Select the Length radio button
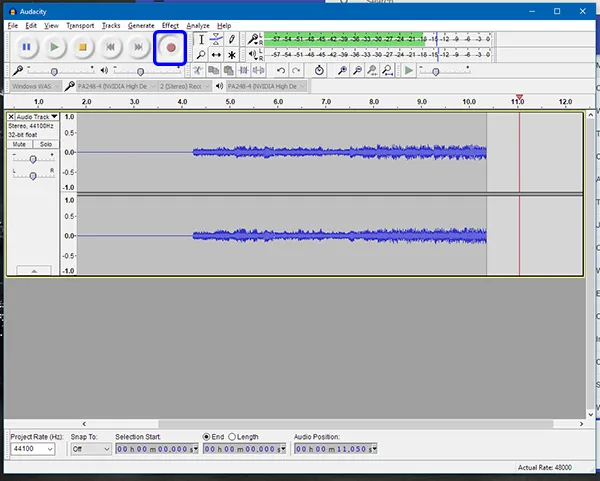 click(x=232, y=437)
